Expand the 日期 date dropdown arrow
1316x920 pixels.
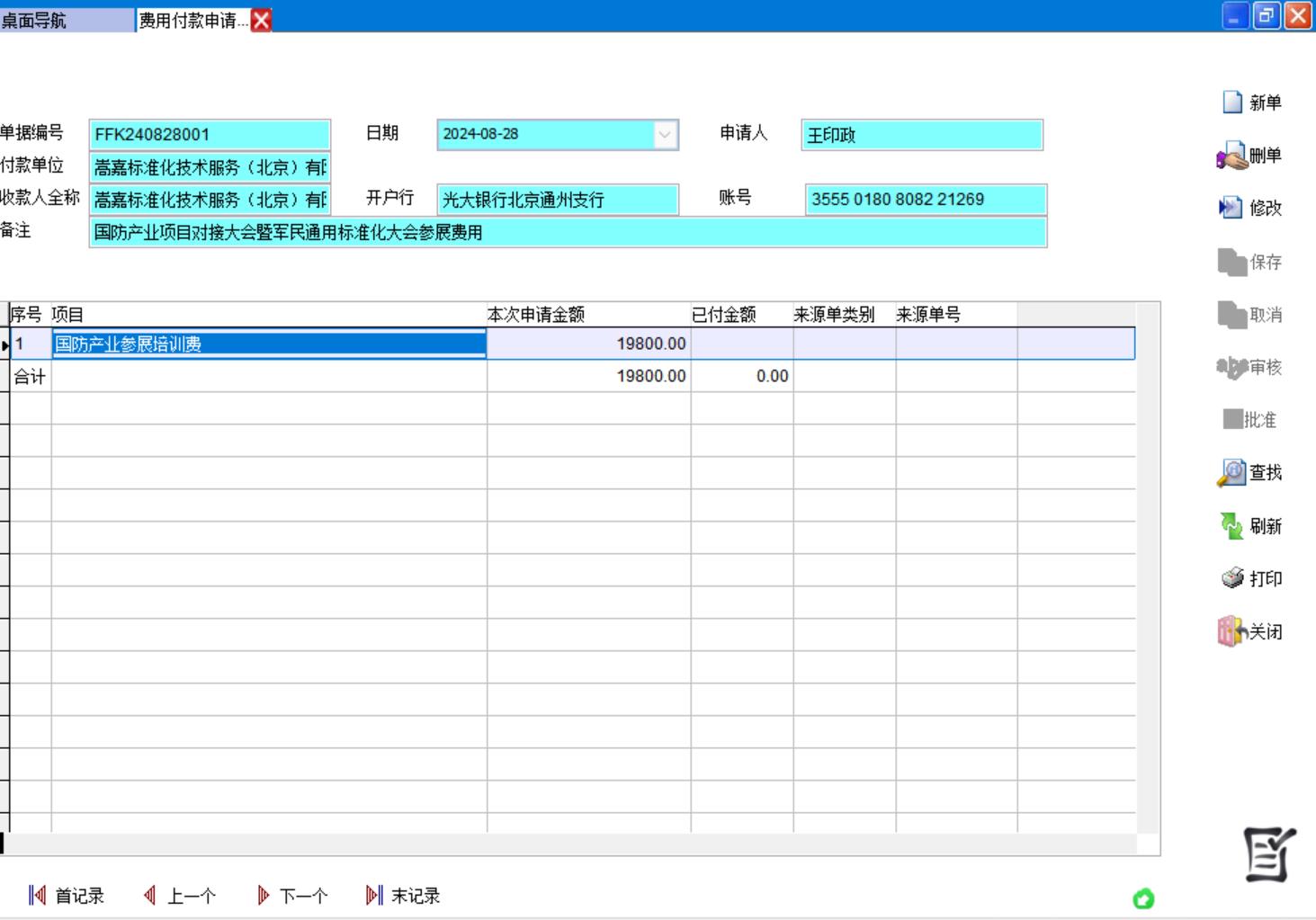coord(664,135)
